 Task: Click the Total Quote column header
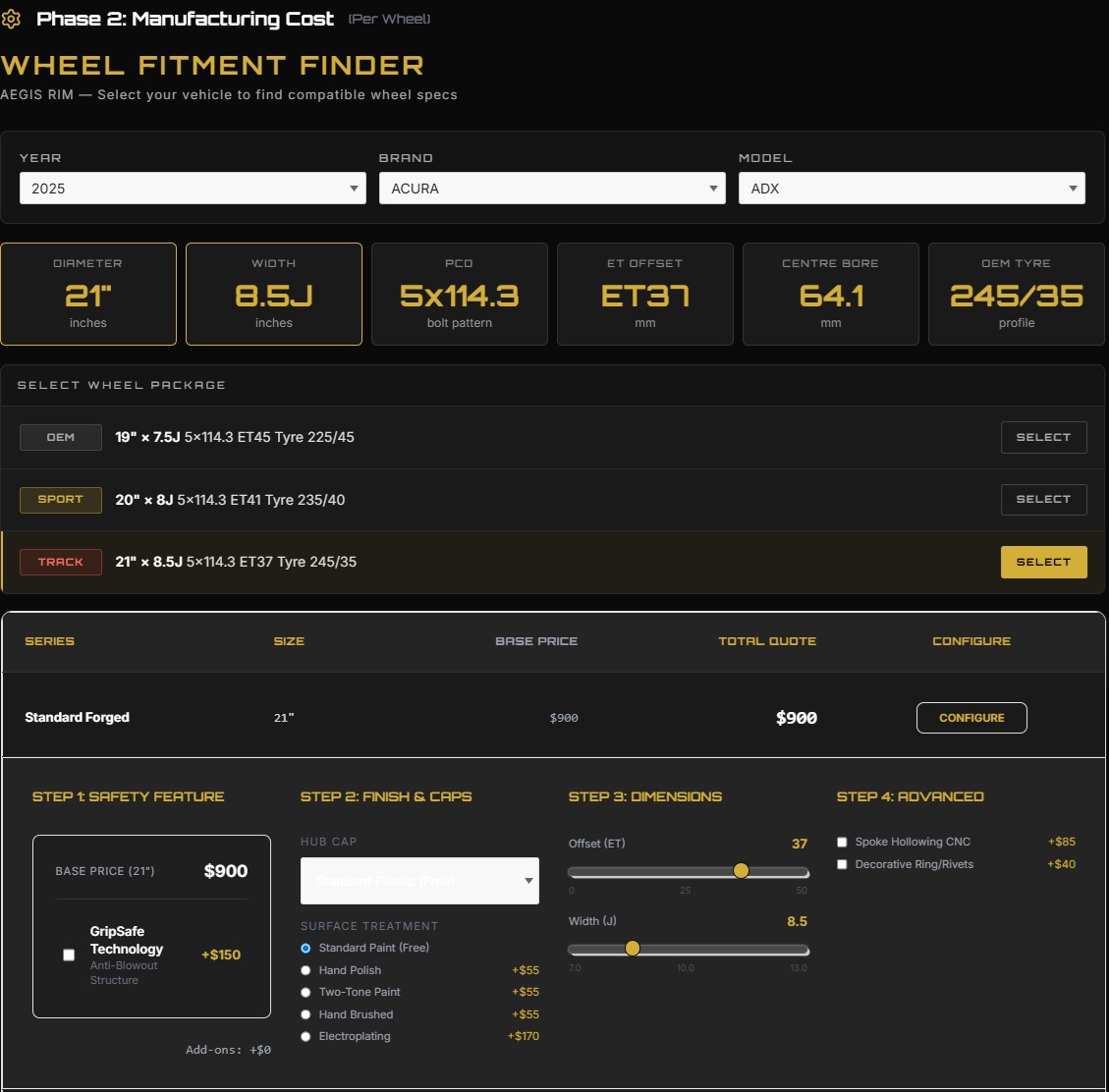tap(767, 641)
